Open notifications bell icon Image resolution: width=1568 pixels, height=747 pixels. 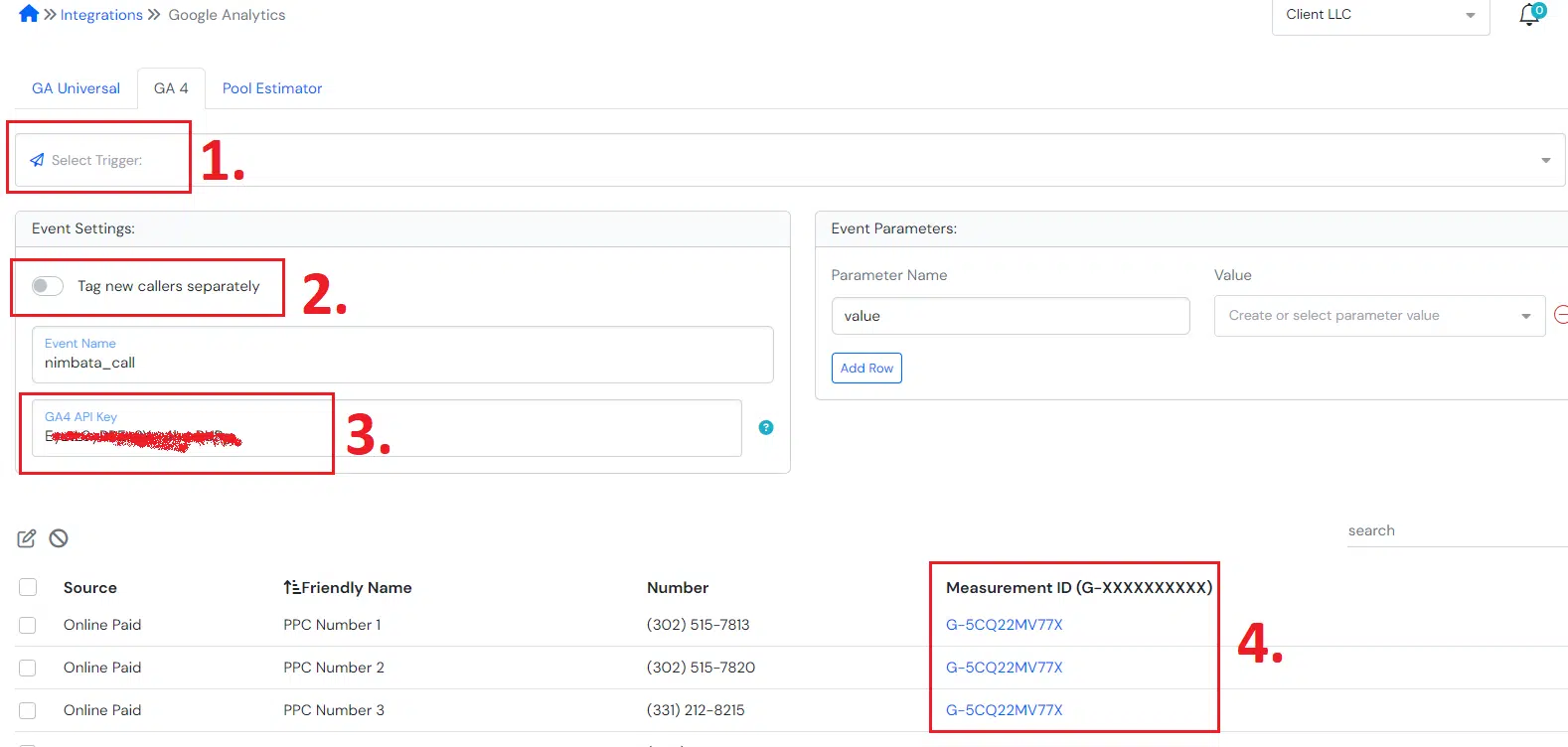click(x=1529, y=15)
